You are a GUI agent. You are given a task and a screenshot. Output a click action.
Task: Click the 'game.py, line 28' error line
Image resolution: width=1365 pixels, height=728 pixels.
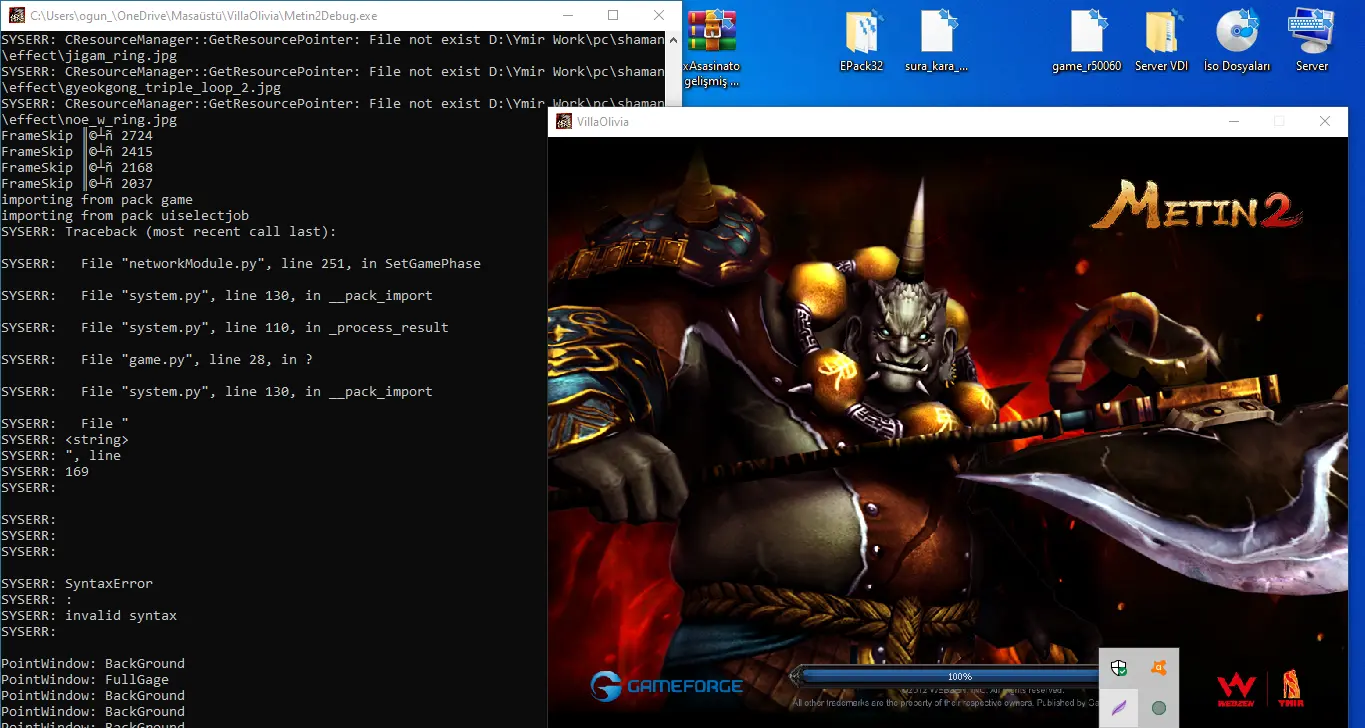click(157, 360)
